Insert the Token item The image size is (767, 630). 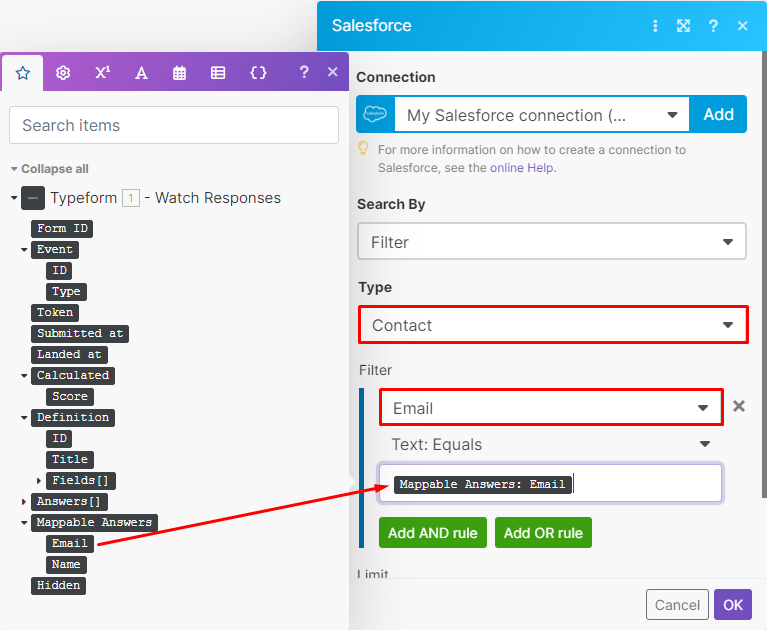point(55,313)
